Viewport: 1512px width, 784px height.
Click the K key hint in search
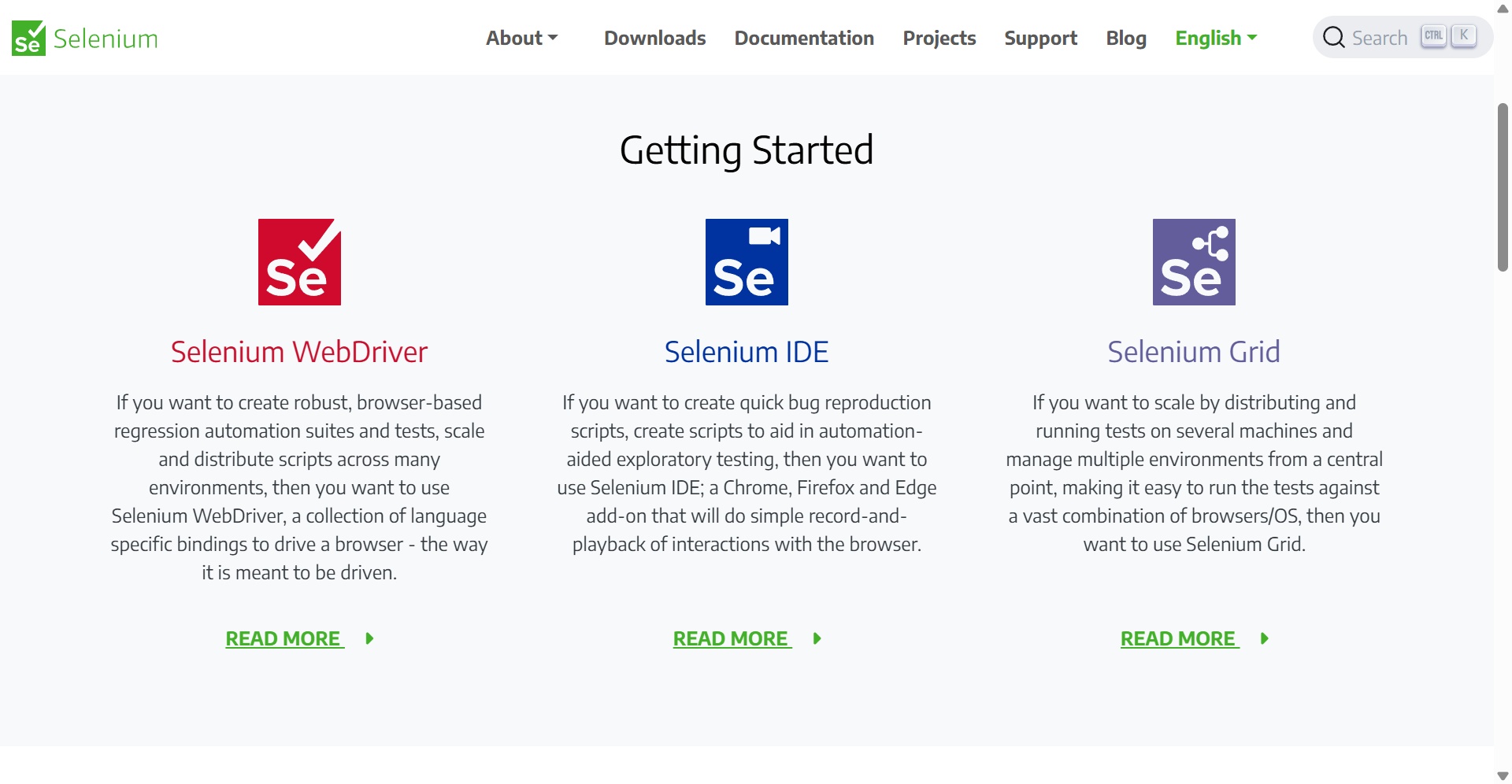(x=1464, y=35)
